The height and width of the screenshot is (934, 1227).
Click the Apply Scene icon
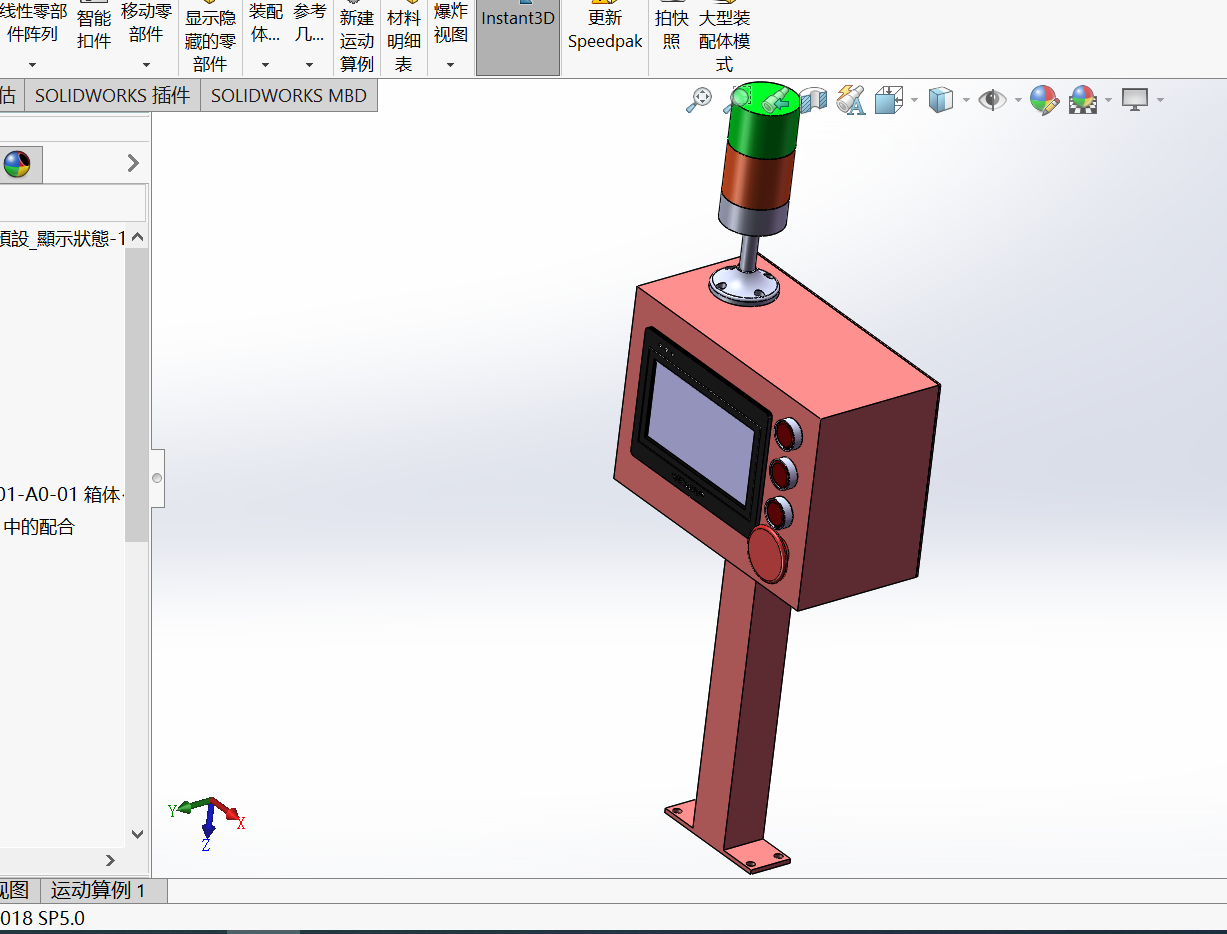click(1082, 100)
